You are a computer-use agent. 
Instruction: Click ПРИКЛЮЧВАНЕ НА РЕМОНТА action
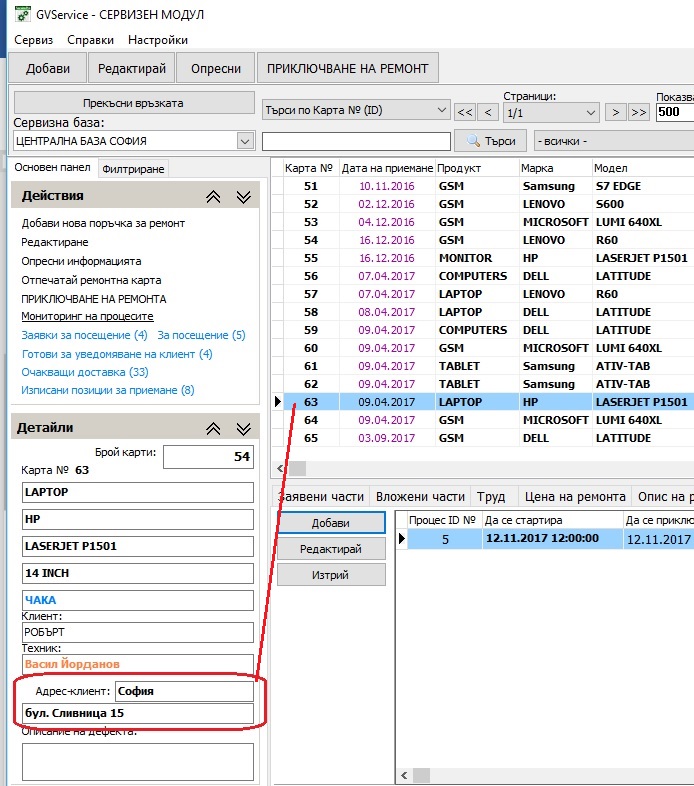coord(94,299)
